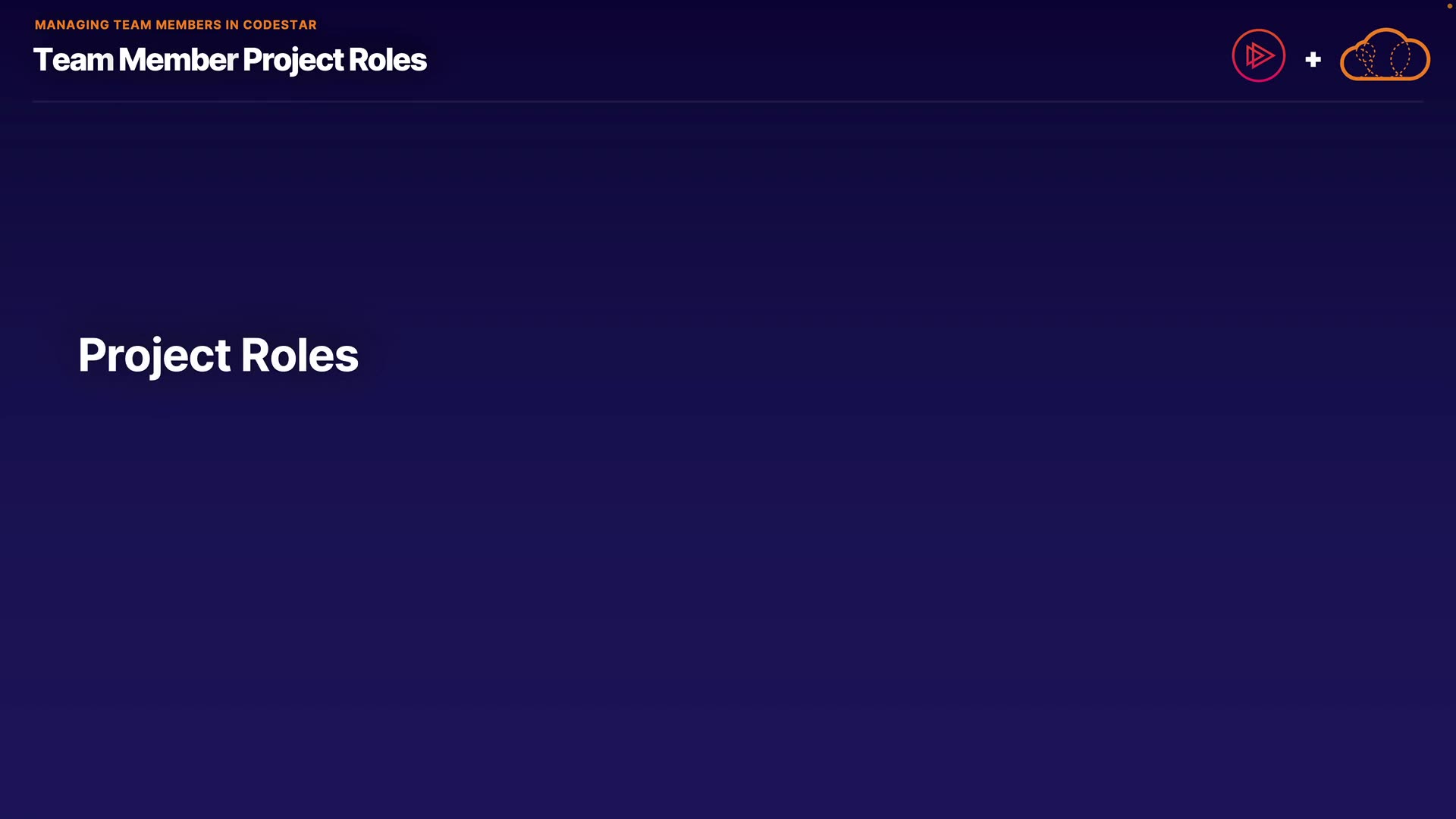Click the right dashed oval inside the cloud

[x=1401, y=58]
